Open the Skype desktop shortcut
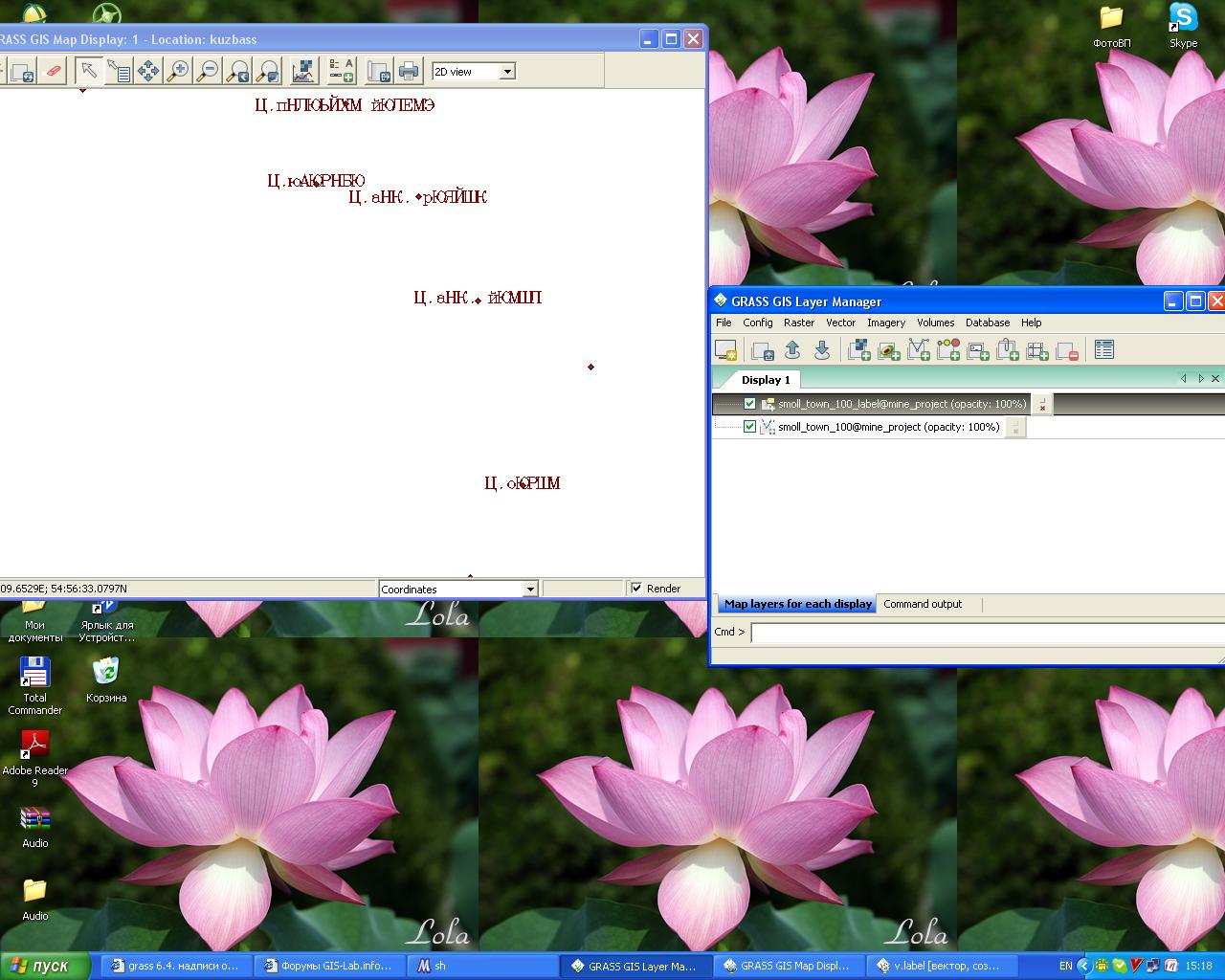This screenshot has height=980, width=1225. click(x=1183, y=26)
